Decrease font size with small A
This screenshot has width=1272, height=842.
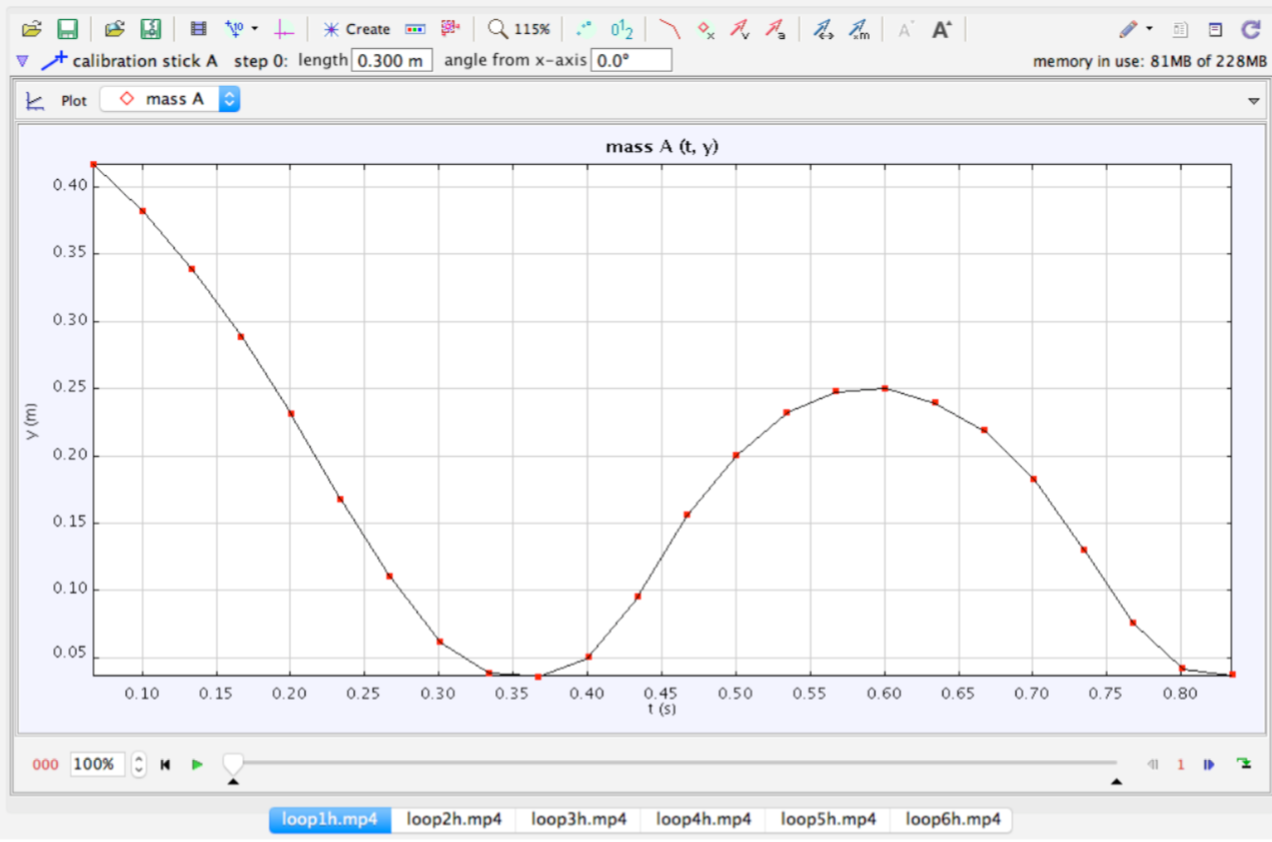(905, 29)
